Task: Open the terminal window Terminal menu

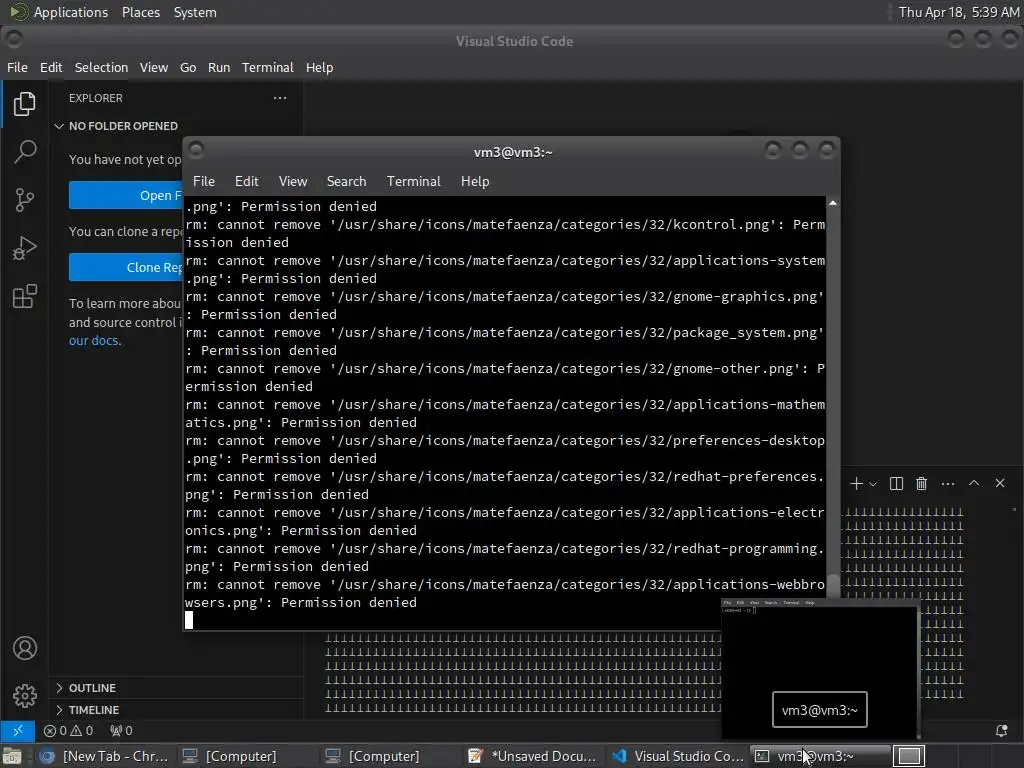Action: [x=413, y=182]
